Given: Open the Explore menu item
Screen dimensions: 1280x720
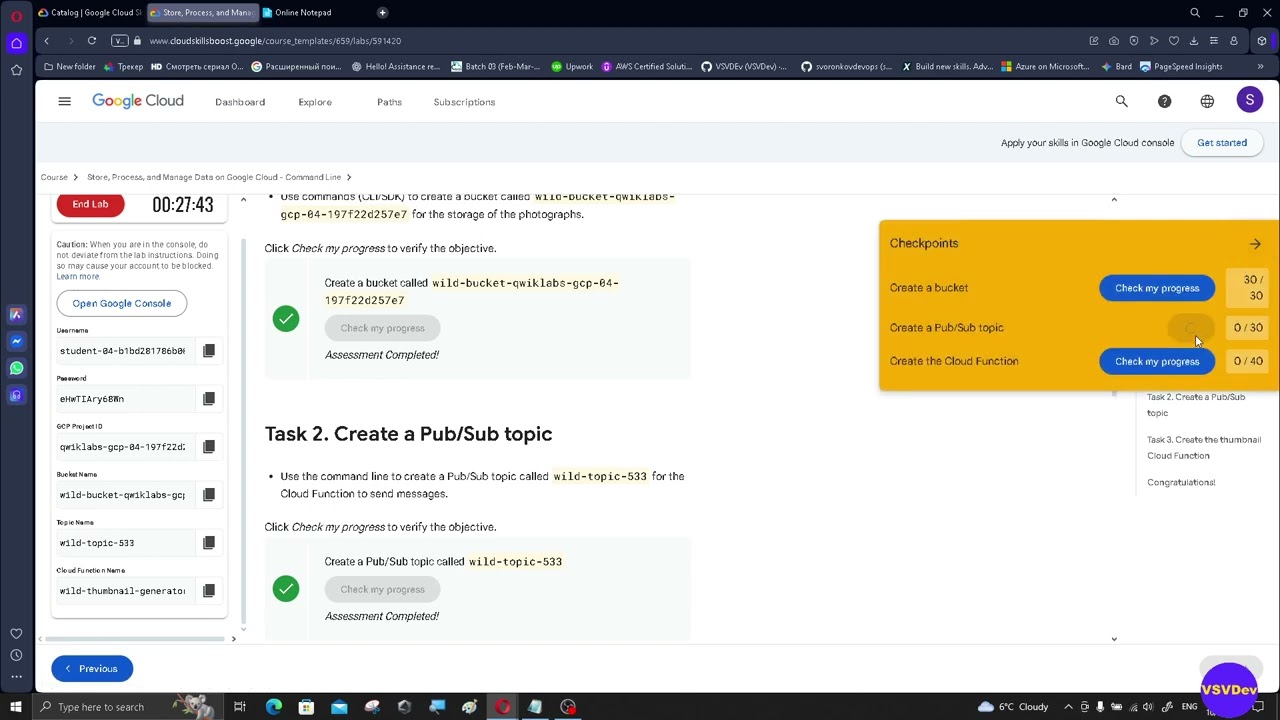Looking at the screenshot, I should point(315,102).
